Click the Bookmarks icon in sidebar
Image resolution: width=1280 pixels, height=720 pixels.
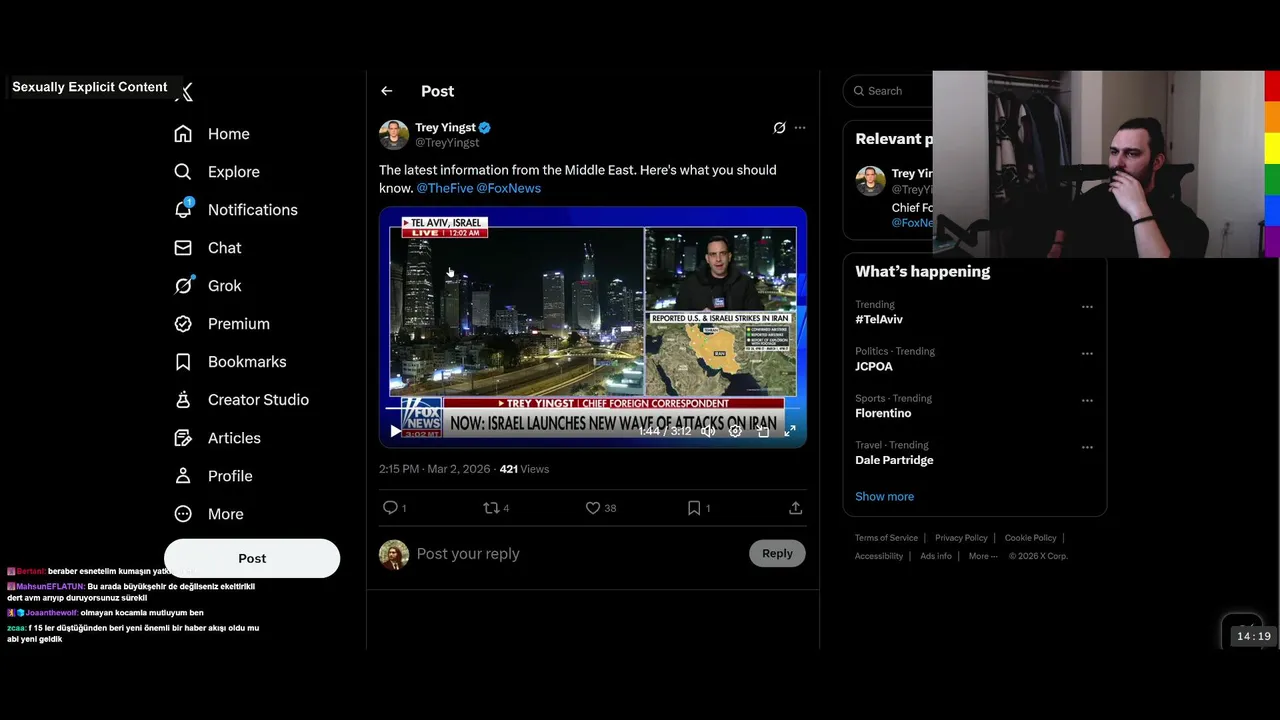click(183, 362)
